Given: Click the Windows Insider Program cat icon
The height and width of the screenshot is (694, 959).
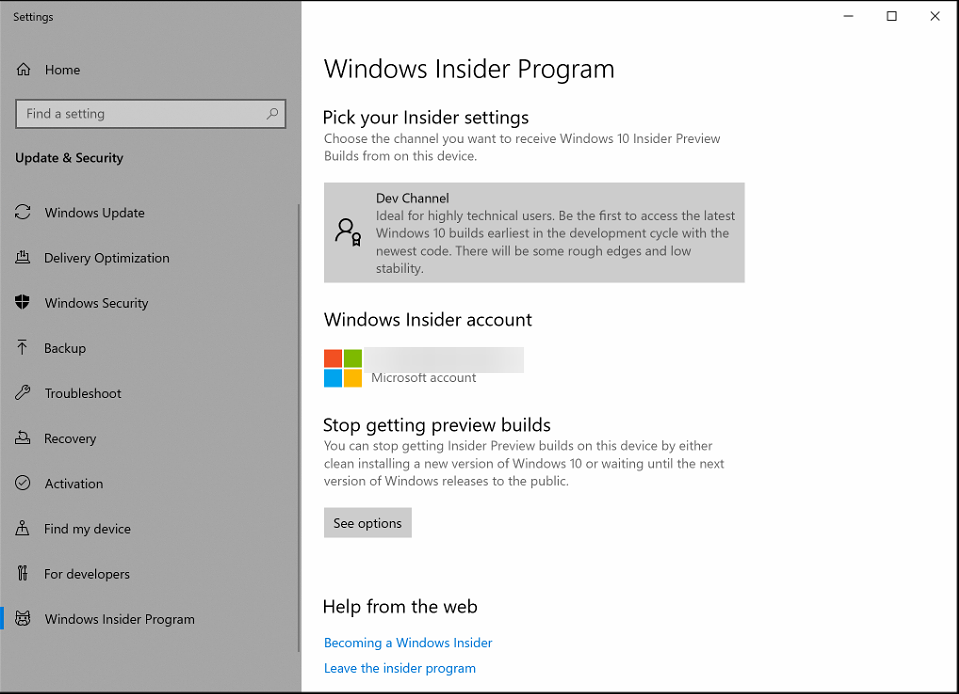Looking at the screenshot, I should point(23,619).
